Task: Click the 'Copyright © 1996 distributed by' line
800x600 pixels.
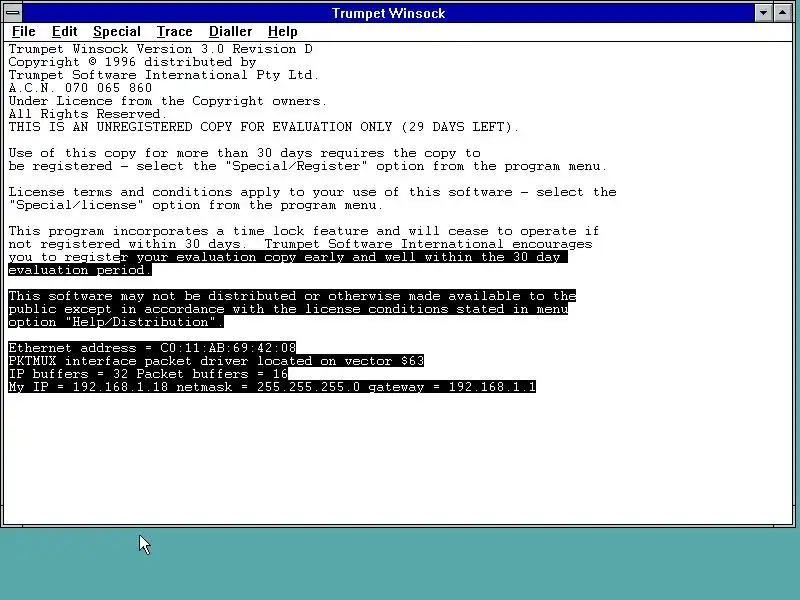Action: coord(132,62)
